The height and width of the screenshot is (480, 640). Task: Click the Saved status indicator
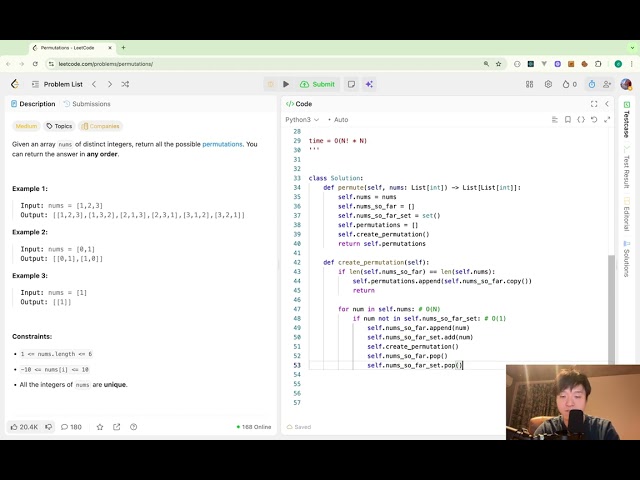(x=299, y=427)
